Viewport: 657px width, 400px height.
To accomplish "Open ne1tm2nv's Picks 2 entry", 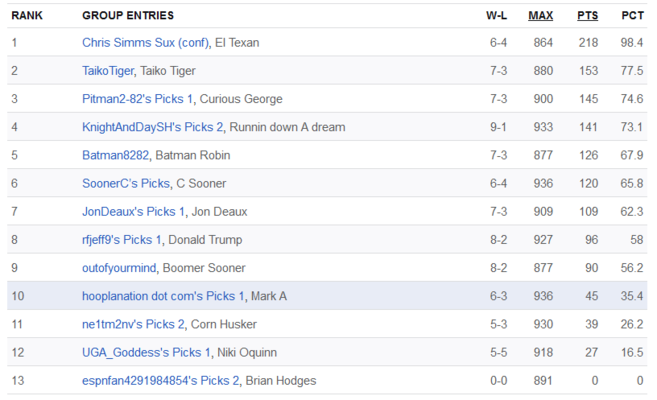I will pos(133,324).
